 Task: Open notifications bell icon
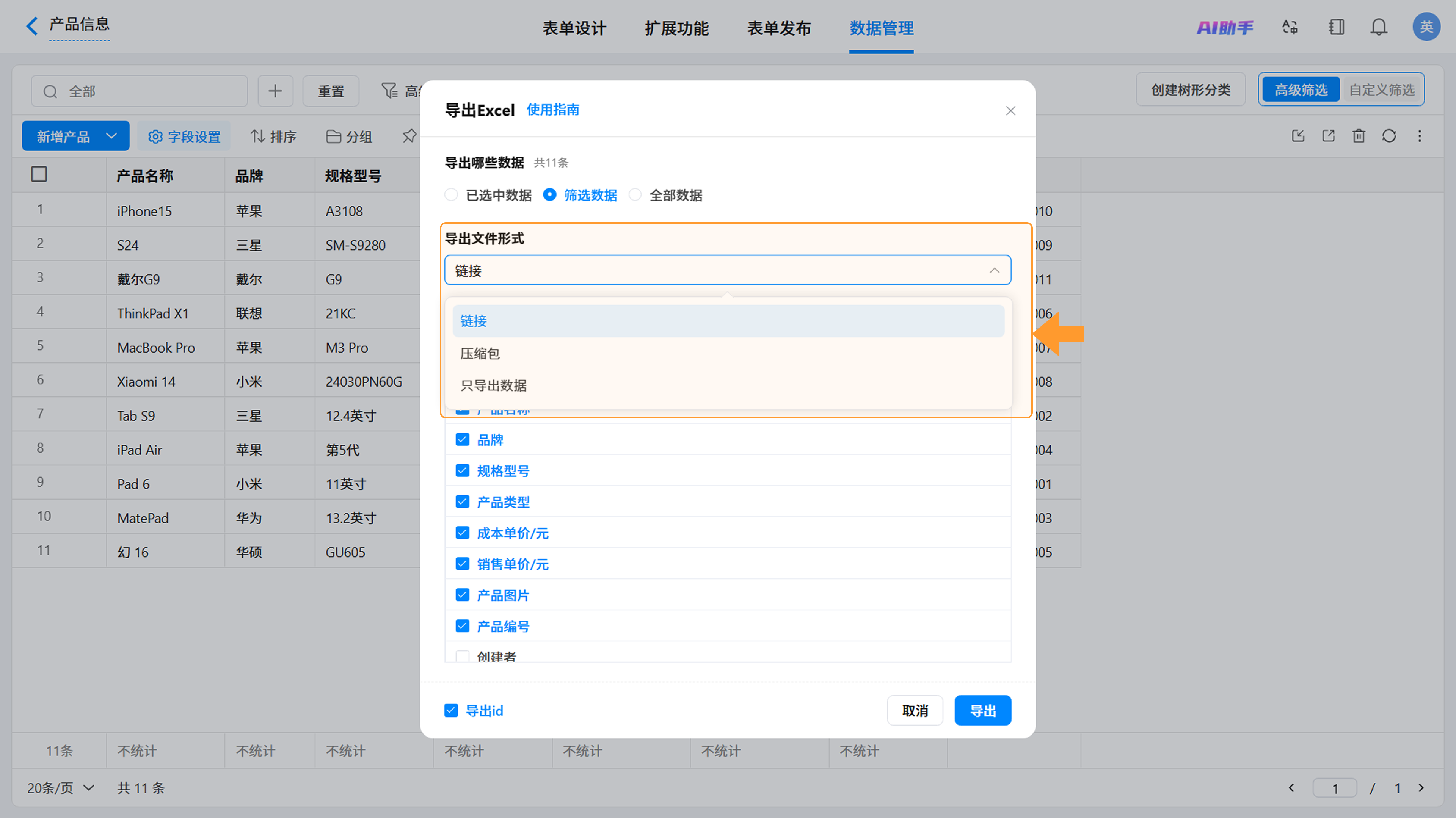pyautogui.click(x=1379, y=27)
